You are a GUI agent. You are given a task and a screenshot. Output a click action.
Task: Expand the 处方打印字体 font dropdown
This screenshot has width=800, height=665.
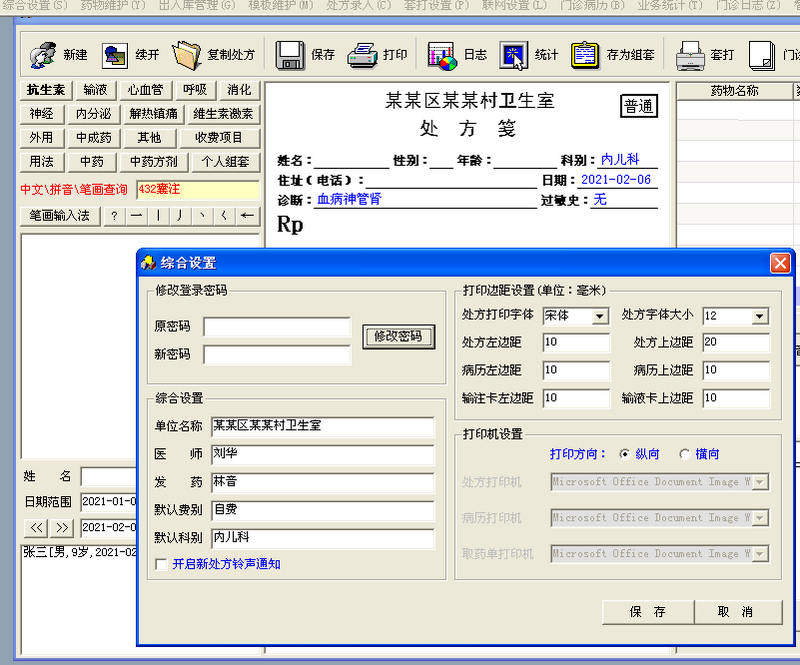(600, 316)
